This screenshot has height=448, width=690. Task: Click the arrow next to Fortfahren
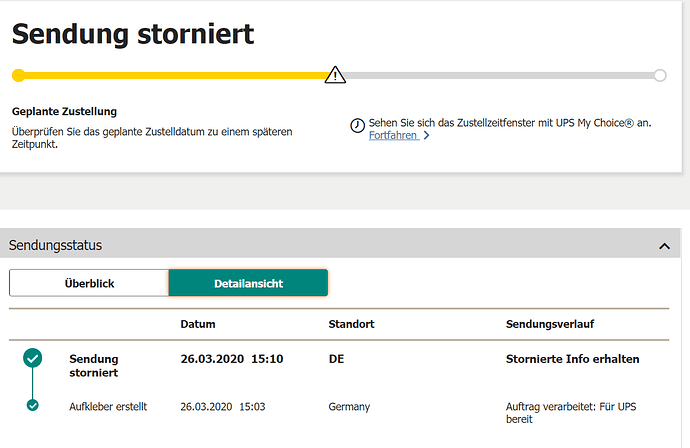click(426, 135)
